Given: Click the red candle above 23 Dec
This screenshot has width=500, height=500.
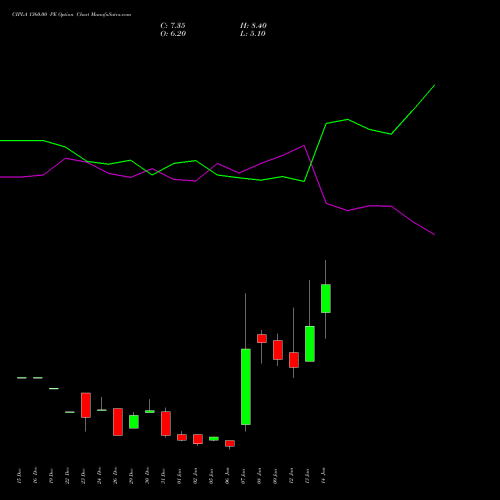Looking at the screenshot, I should (x=86, y=405).
